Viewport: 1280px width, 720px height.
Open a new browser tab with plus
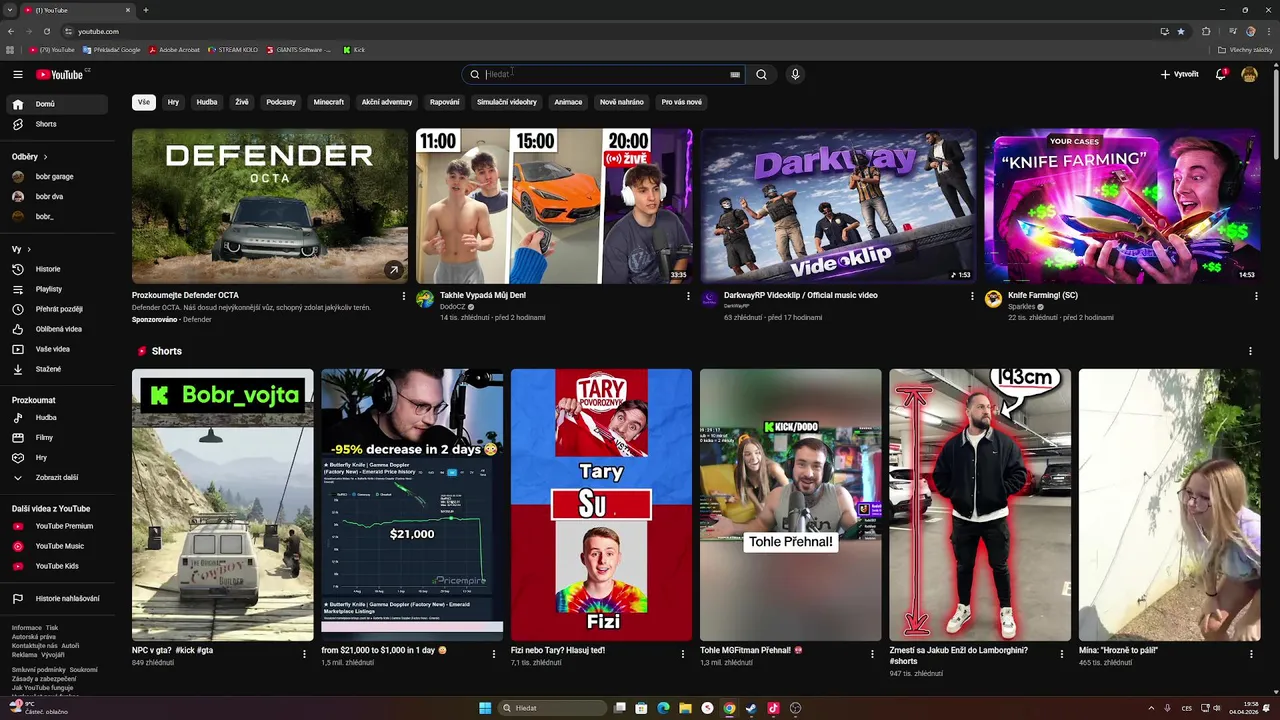point(146,10)
